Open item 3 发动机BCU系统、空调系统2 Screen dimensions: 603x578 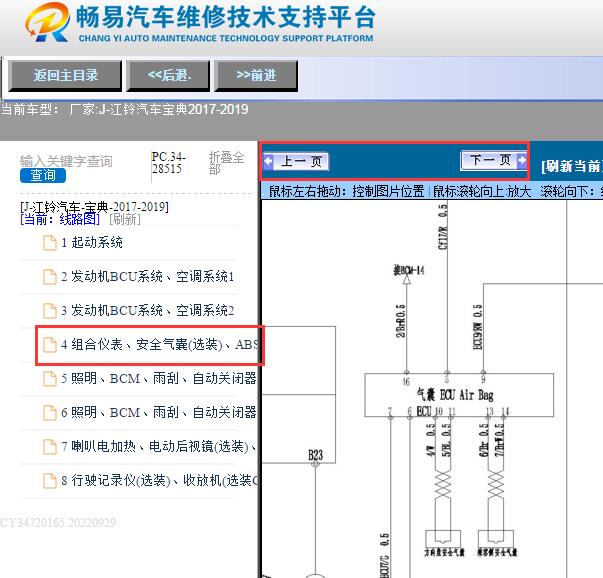point(148,310)
